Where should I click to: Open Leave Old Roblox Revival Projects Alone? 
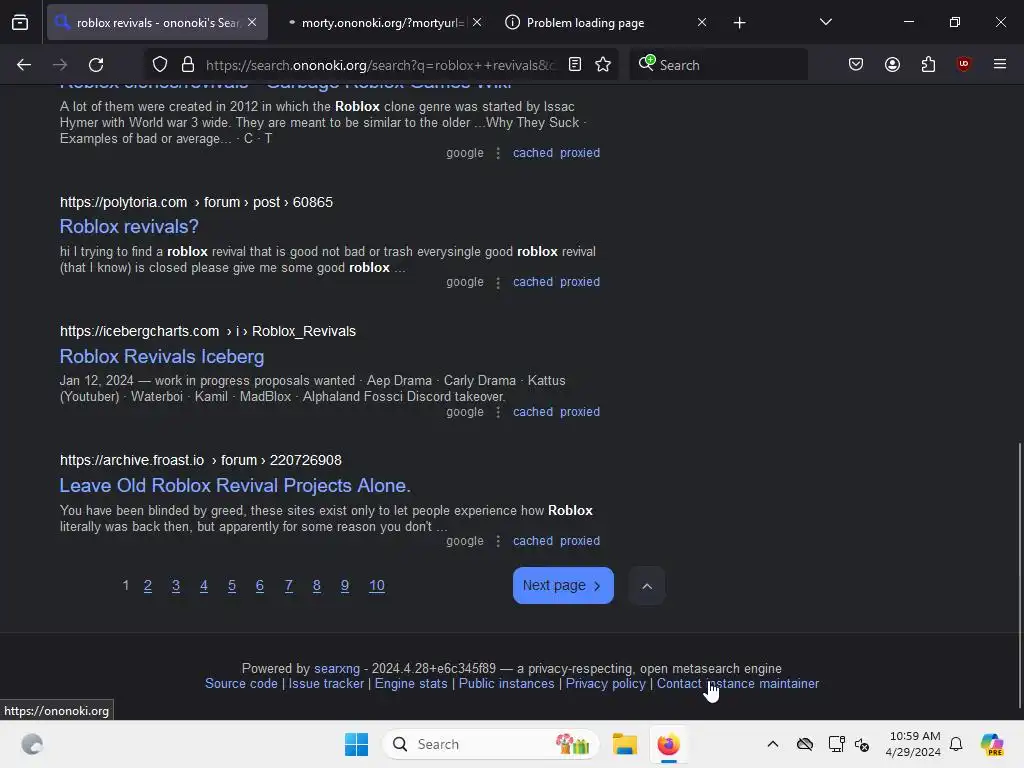coord(235,485)
